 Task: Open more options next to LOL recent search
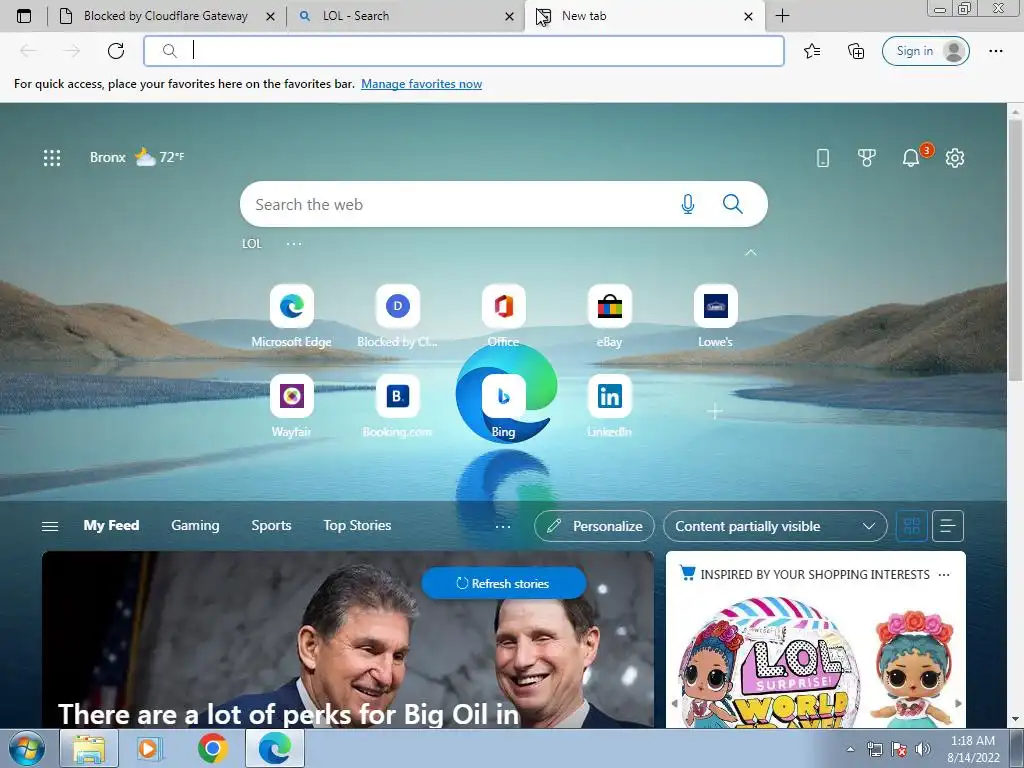point(294,244)
